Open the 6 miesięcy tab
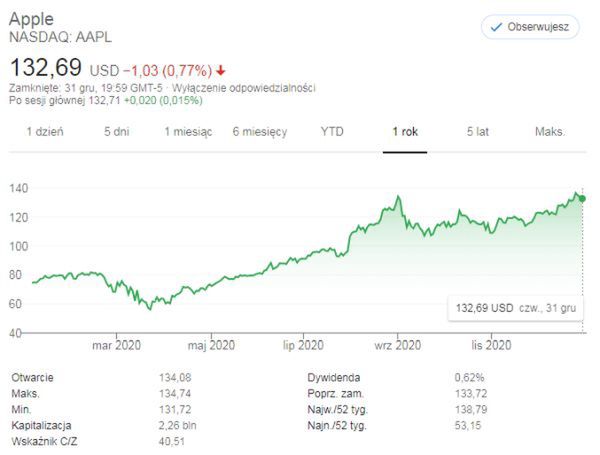This screenshot has height=455, width=600. [259, 132]
